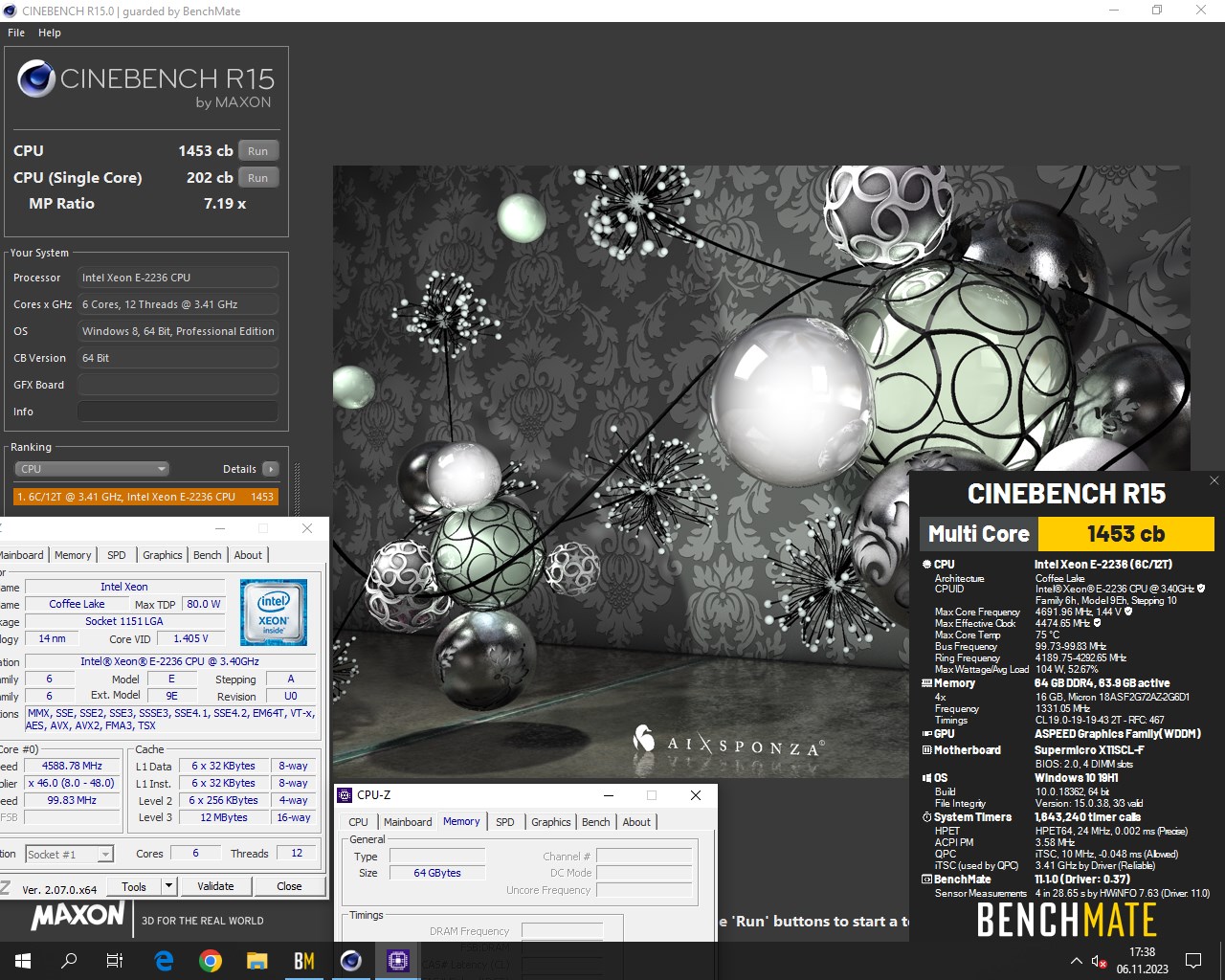Launch Microsoft Edge from taskbar
This screenshot has height=980, width=1225.
(164, 961)
